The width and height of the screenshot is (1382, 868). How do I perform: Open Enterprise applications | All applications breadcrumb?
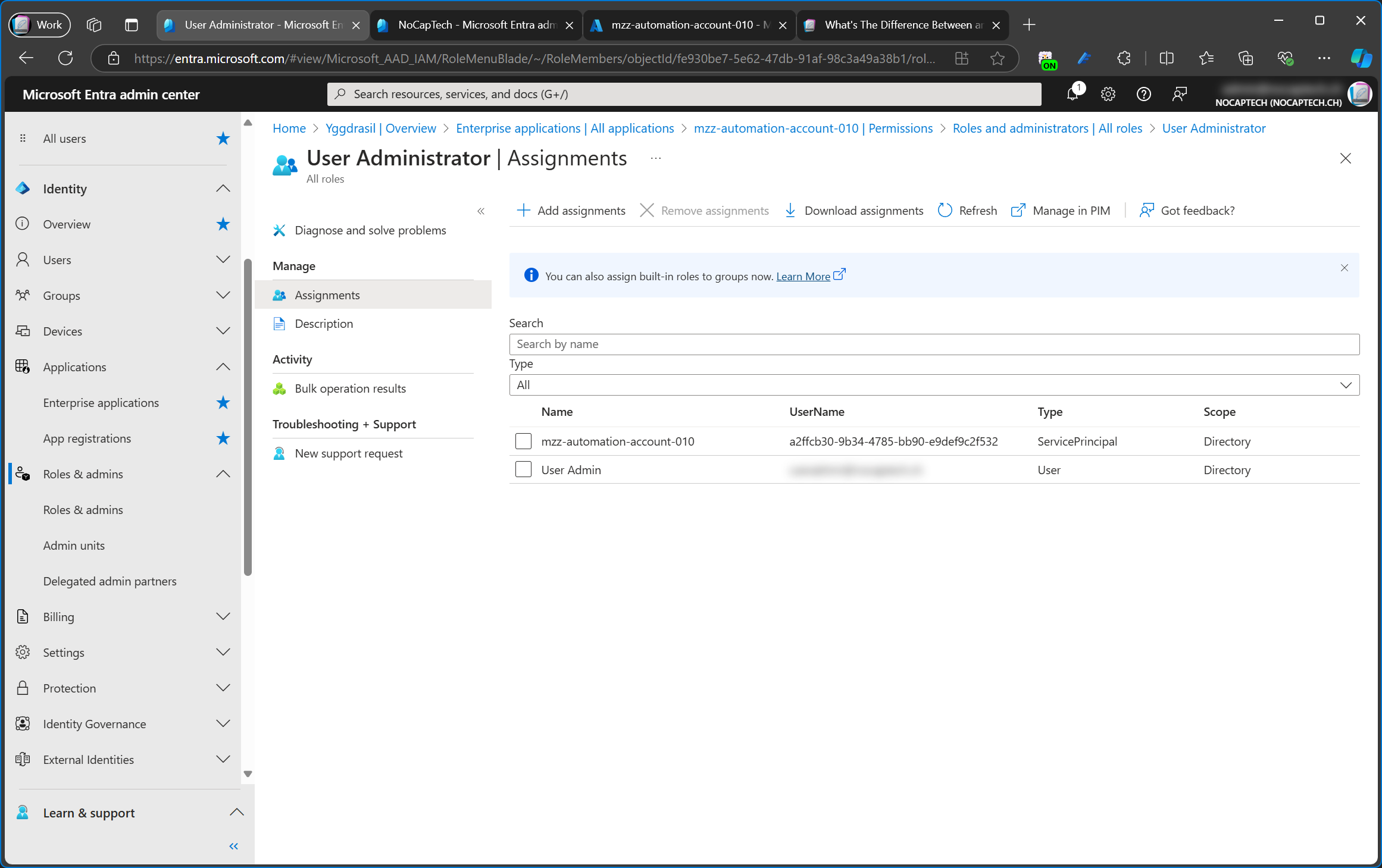click(x=565, y=129)
